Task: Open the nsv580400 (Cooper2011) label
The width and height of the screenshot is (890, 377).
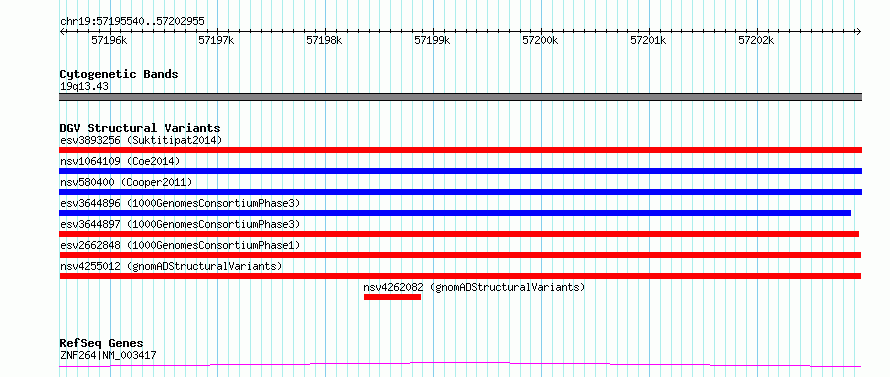Action: [x=126, y=182]
